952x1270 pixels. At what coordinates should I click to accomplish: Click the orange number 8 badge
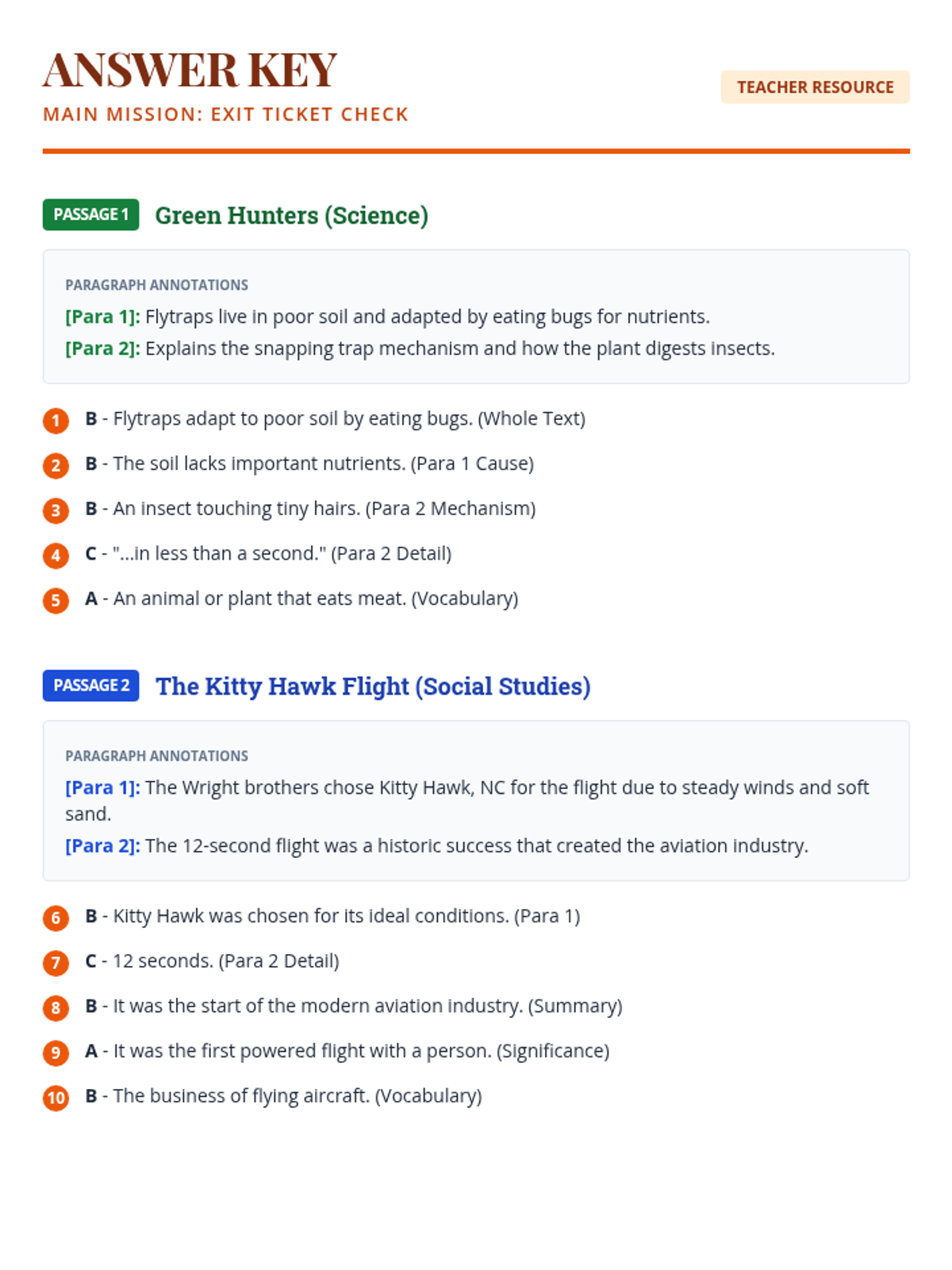pyautogui.click(x=56, y=1007)
